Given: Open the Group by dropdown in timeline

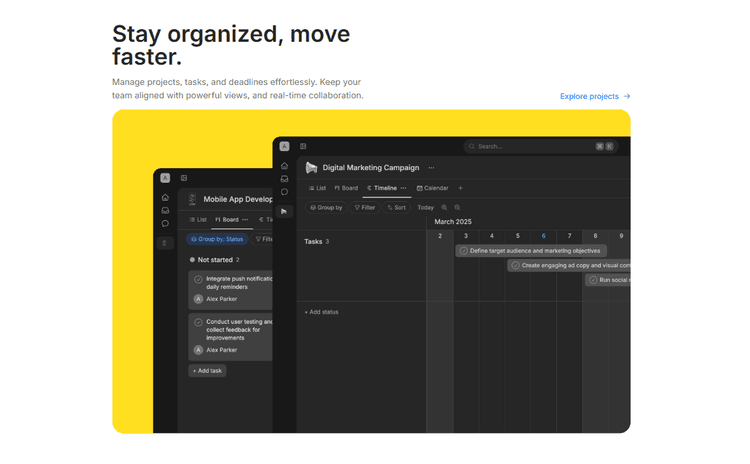Looking at the screenshot, I should pos(326,208).
